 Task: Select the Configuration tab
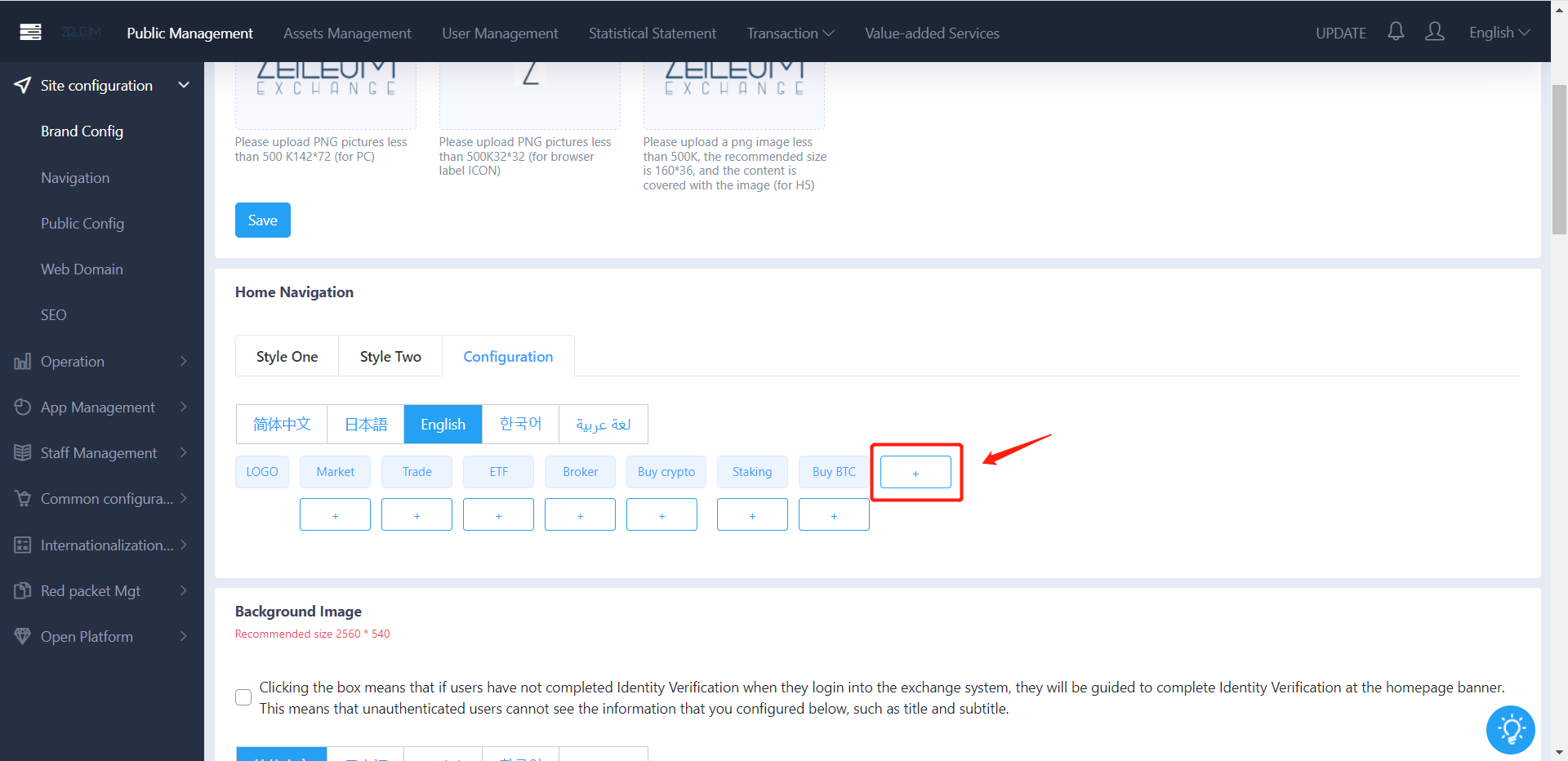coord(508,356)
